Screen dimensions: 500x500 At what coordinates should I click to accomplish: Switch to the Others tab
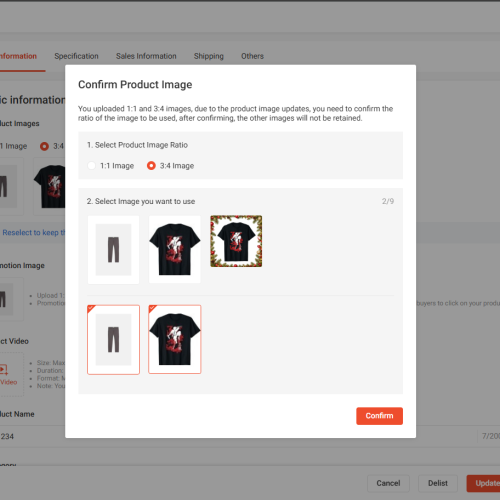(x=252, y=56)
